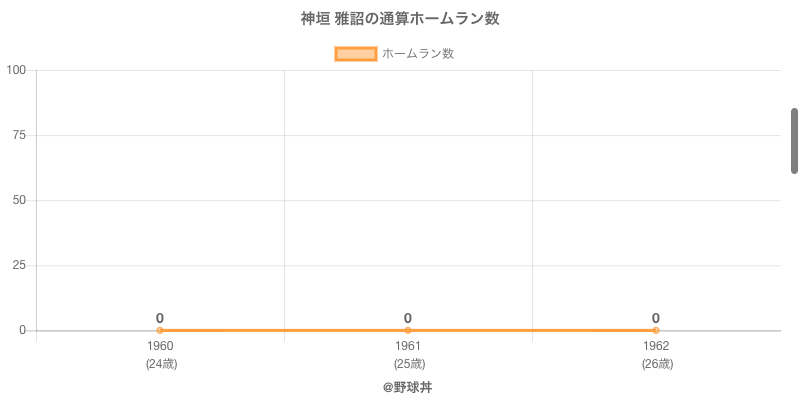Click the (25歳) age label
Image resolution: width=800 pixels, height=400 pixels.
coord(408,364)
